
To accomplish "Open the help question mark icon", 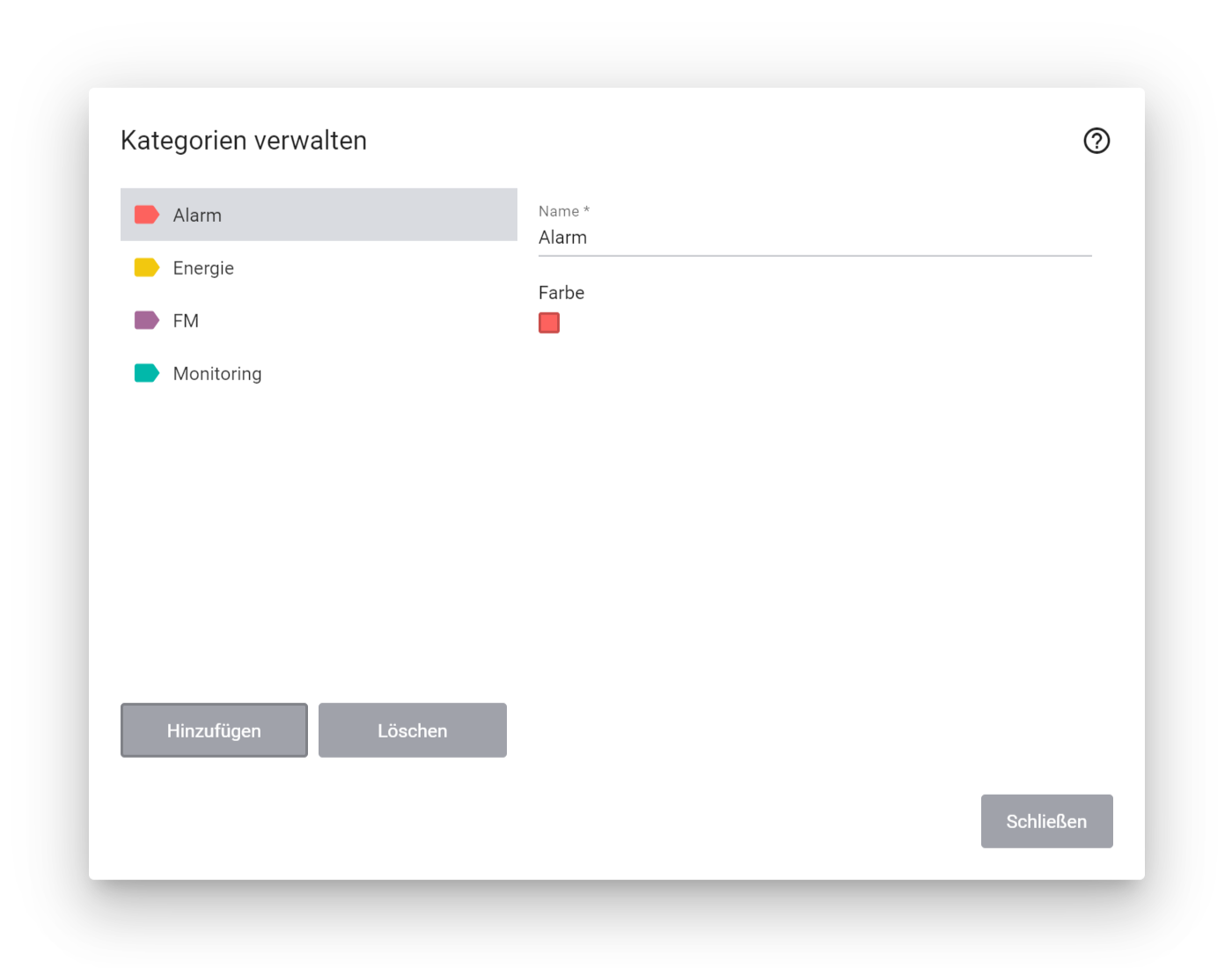I will click(x=1096, y=141).
